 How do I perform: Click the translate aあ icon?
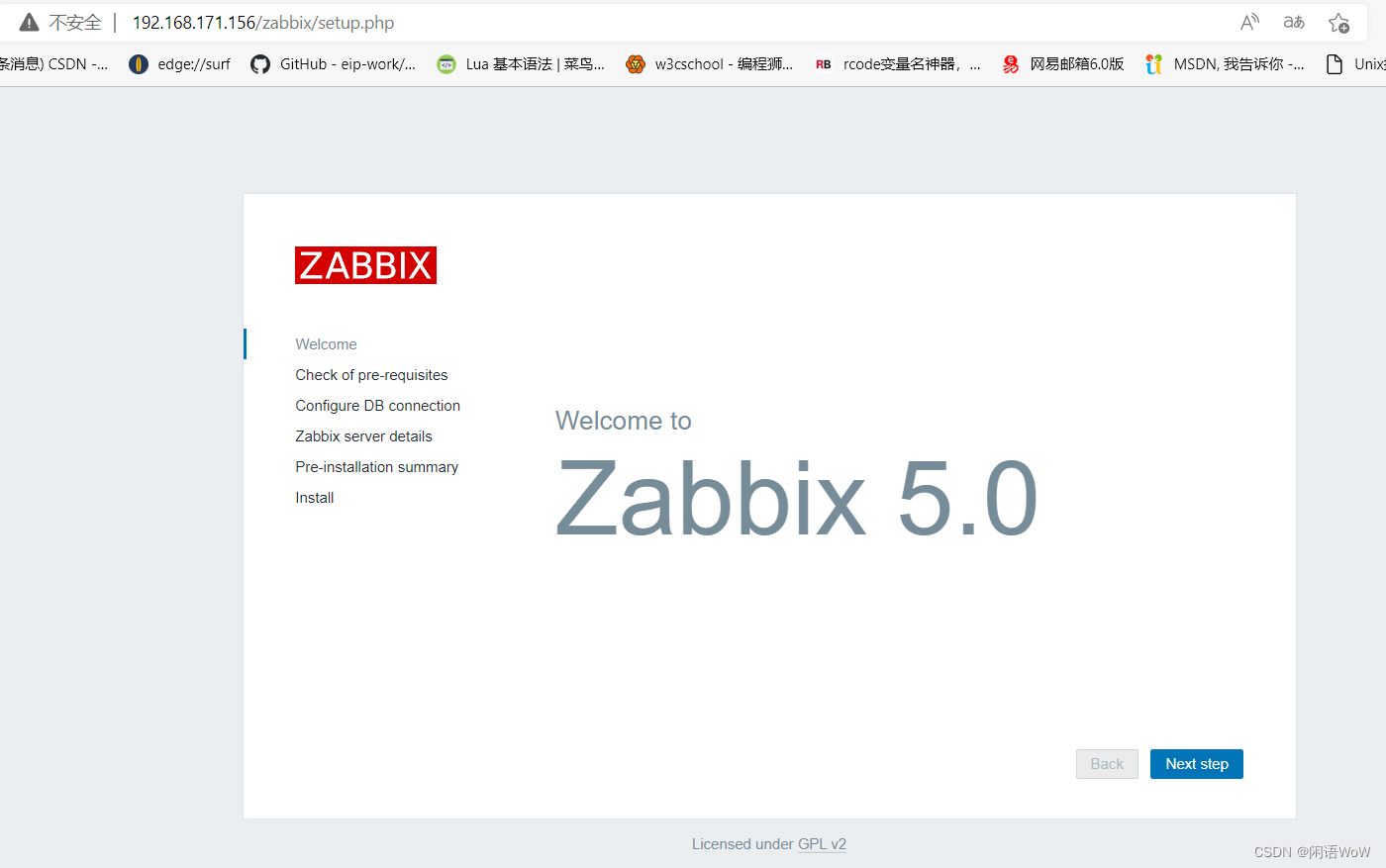tap(1294, 22)
